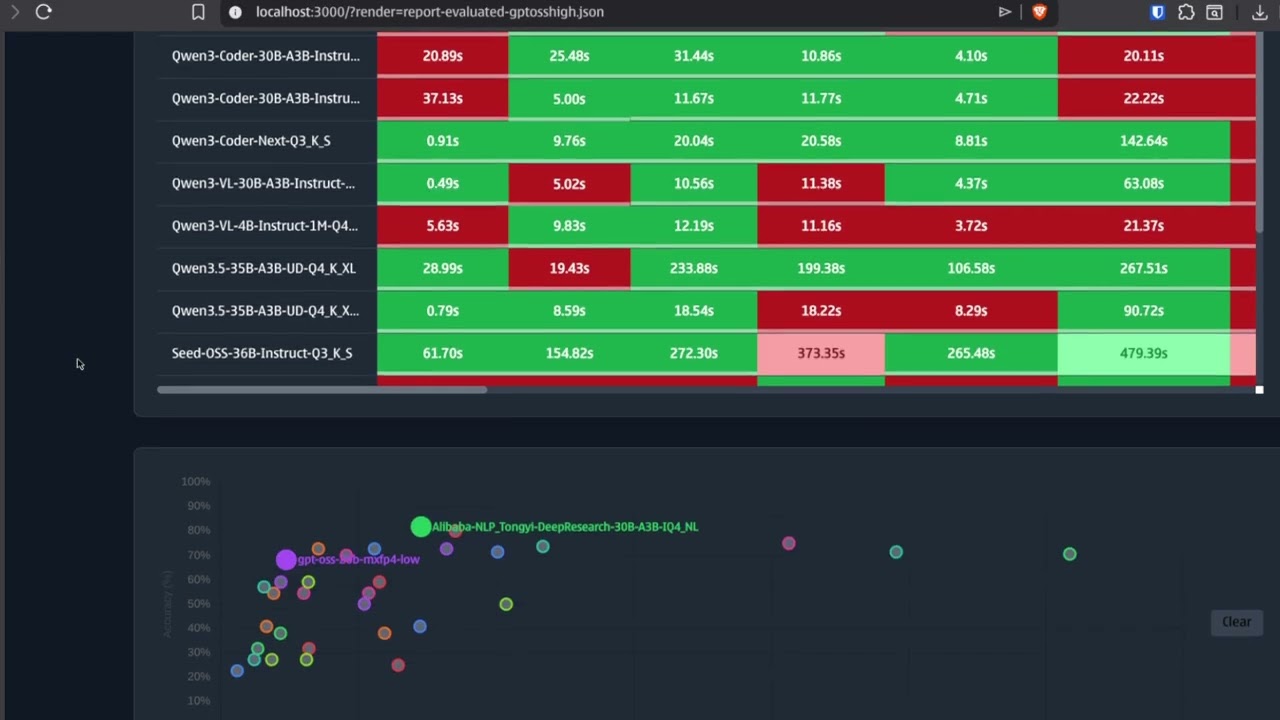This screenshot has width=1280, height=720.
Task: Click the 0.49s cell
Action: tap(442, 183)
